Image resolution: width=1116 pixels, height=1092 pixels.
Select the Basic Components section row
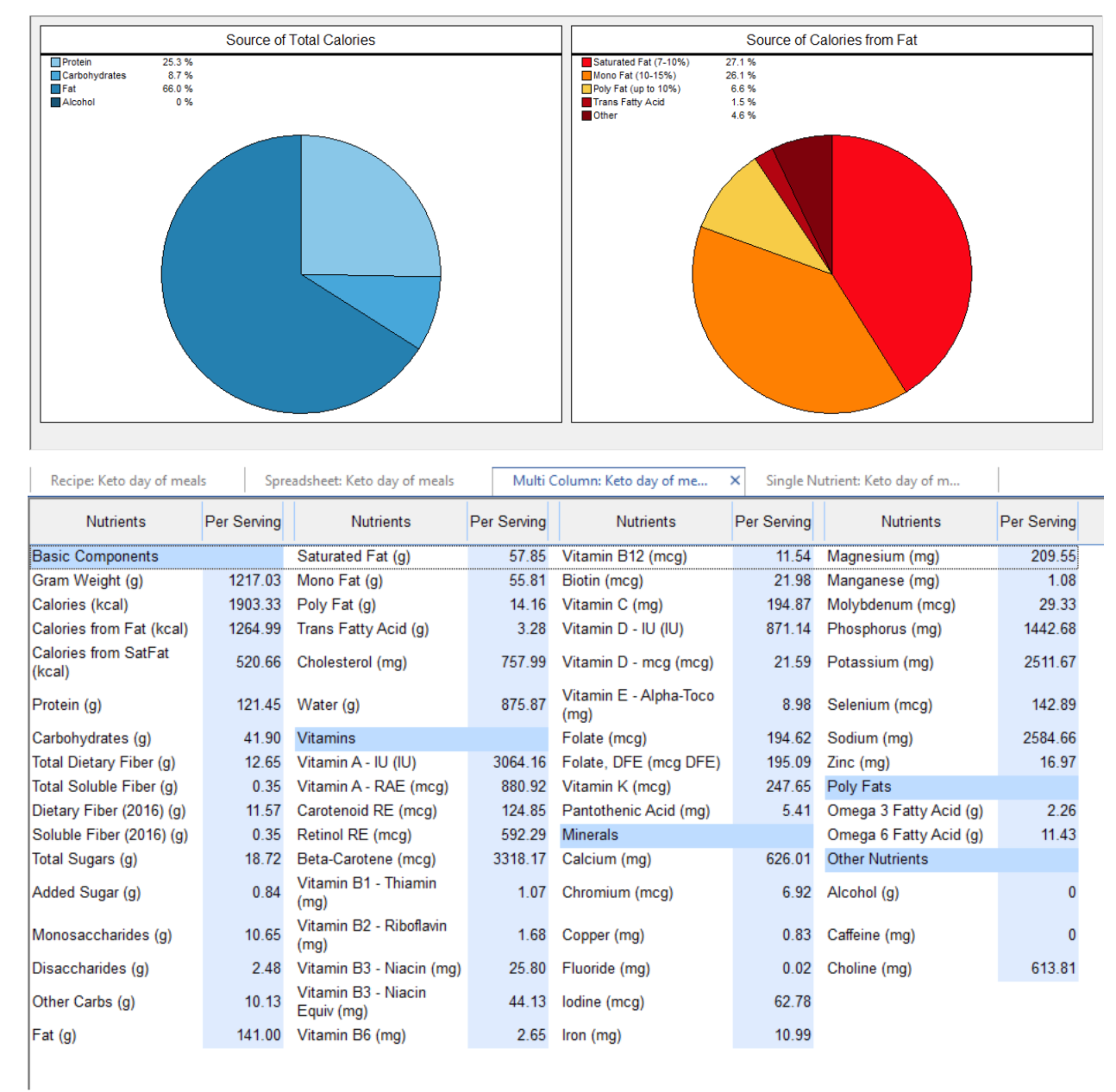click(157, 556)
